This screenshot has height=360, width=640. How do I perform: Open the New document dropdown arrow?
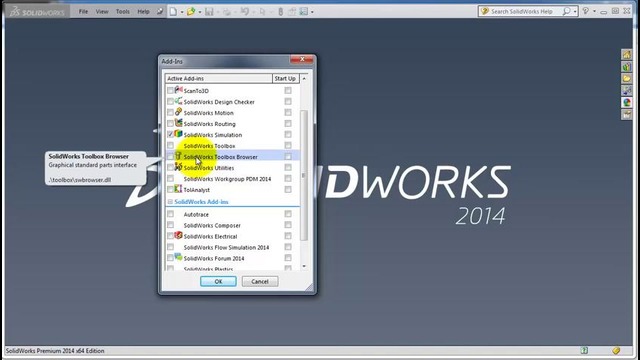click(x=182, y=12)
